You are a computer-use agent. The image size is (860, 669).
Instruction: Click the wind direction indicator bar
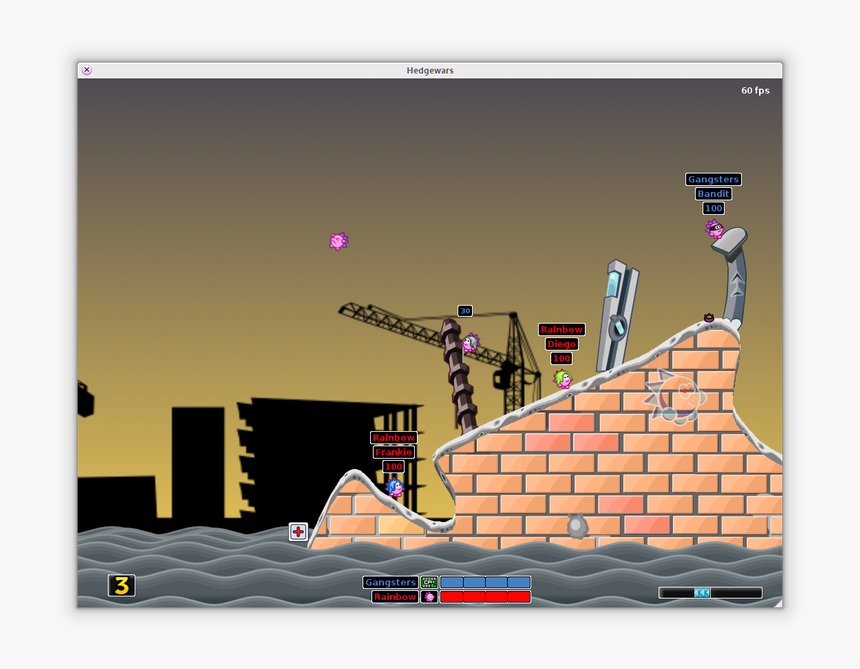[710, 593]
